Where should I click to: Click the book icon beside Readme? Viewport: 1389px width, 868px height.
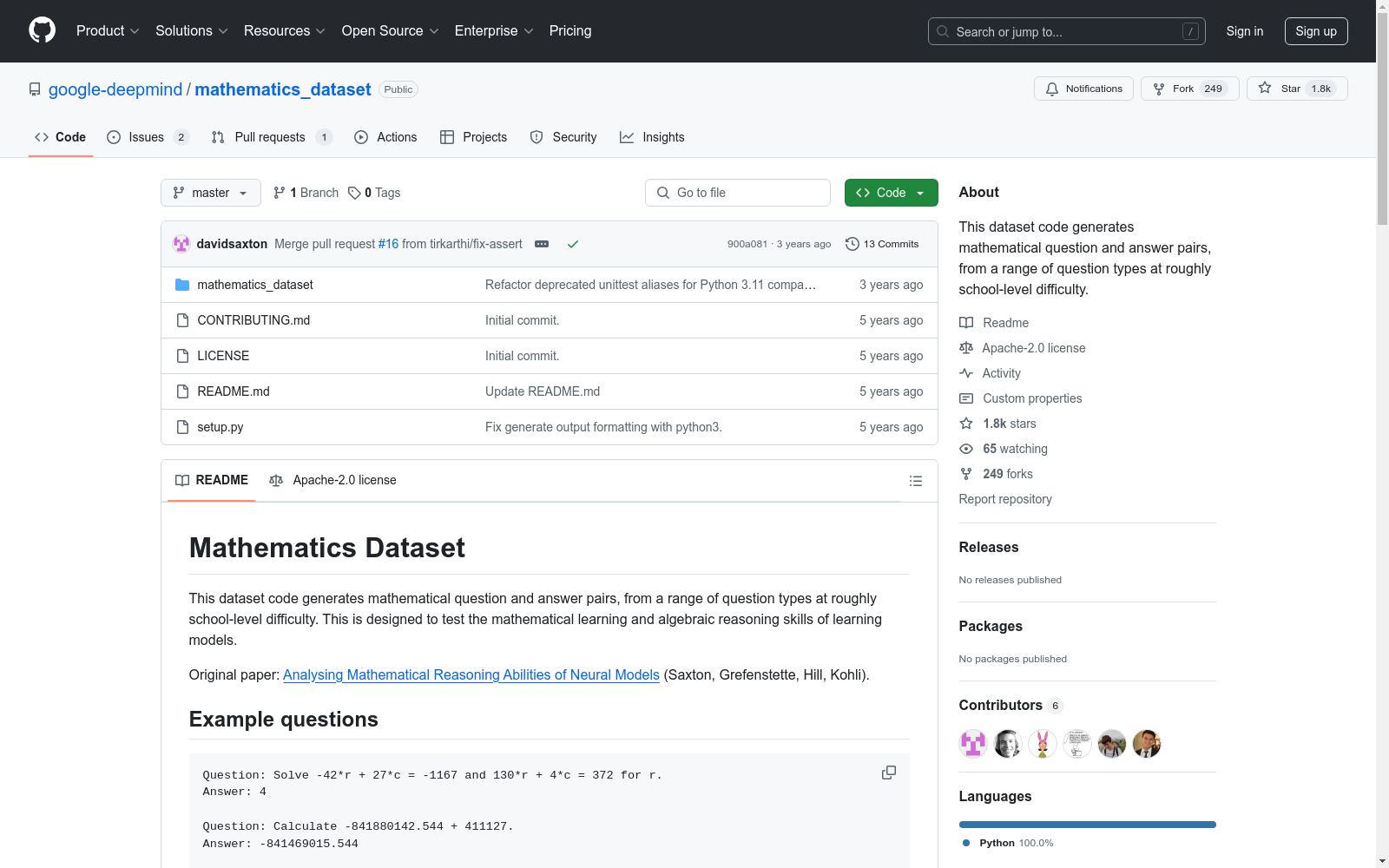(x=966, y=323)
